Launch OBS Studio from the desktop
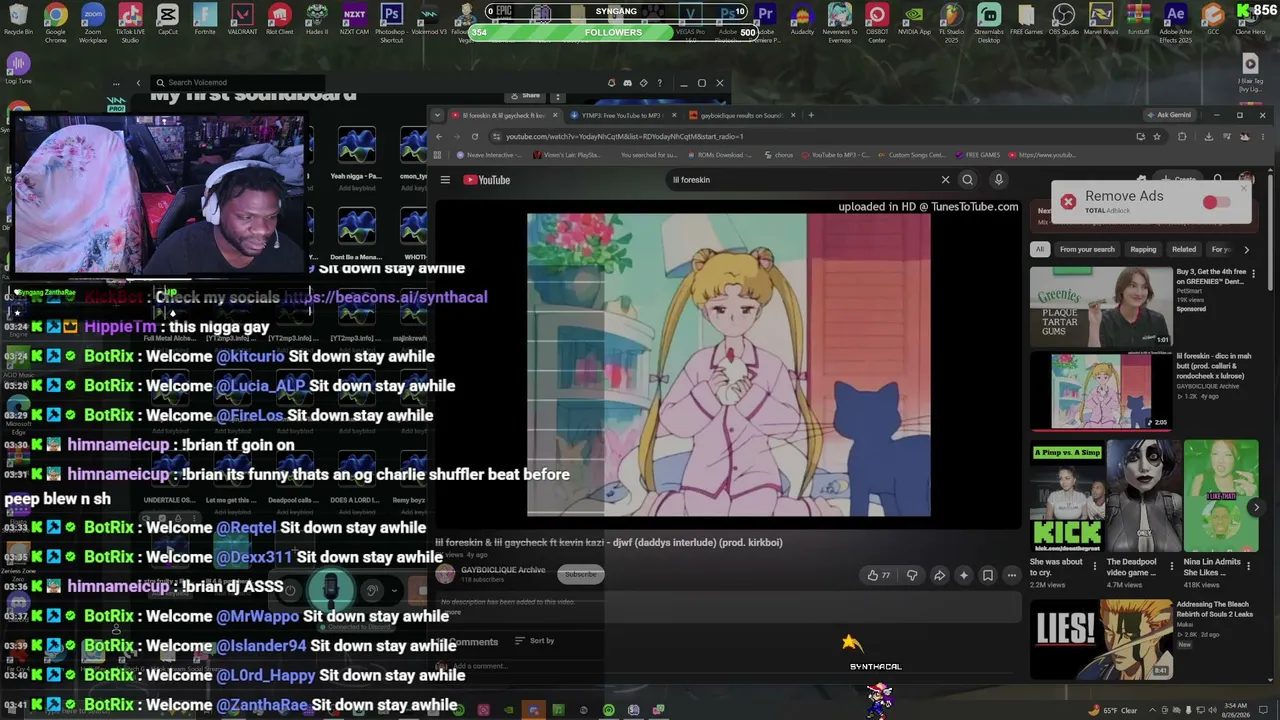 tap(1064, 20)
